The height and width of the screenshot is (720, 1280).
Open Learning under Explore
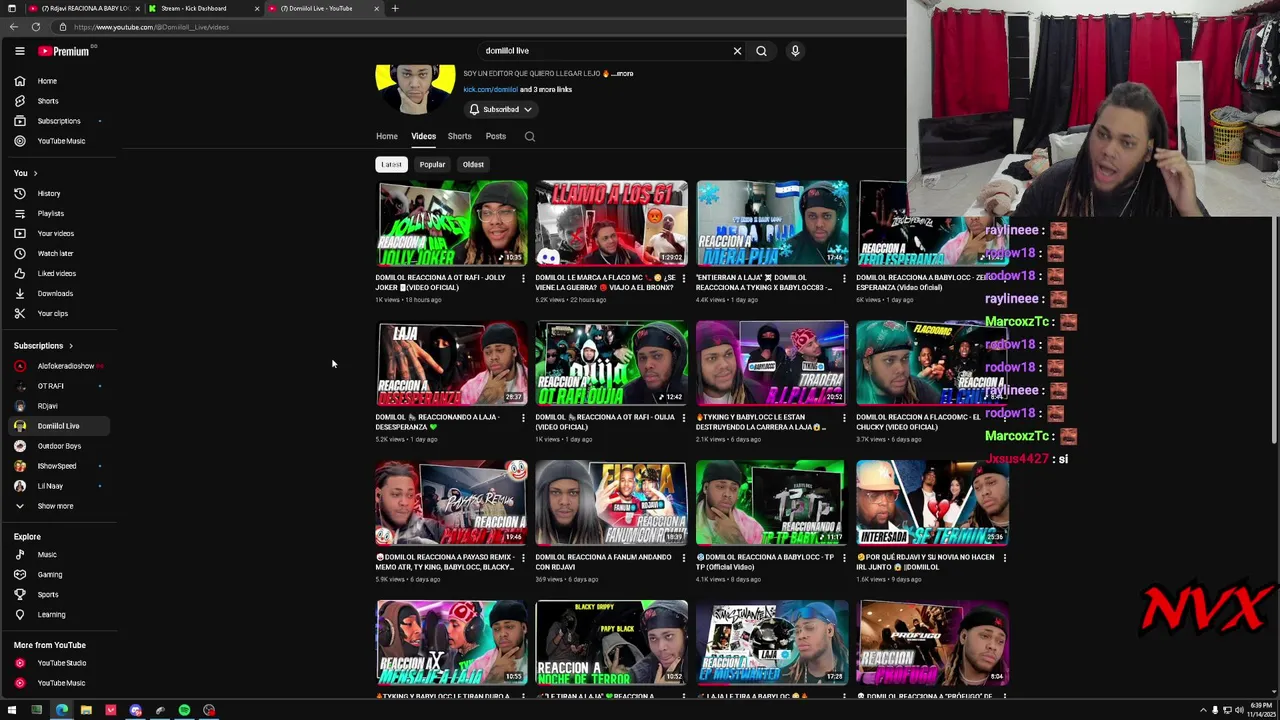coord(51,615)
